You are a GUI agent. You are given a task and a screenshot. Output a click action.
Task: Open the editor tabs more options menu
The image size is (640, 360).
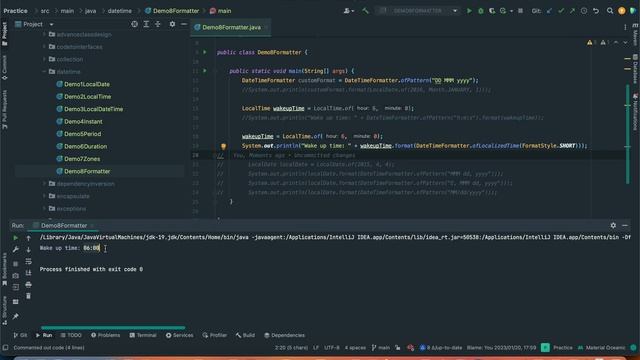(x=625, y=27)
